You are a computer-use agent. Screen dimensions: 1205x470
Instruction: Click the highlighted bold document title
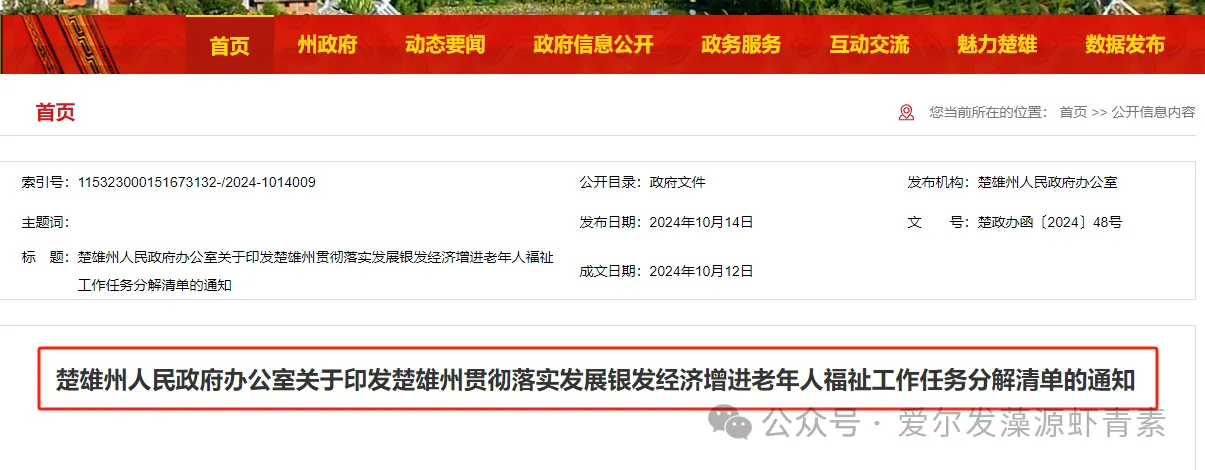pos(596,380)
